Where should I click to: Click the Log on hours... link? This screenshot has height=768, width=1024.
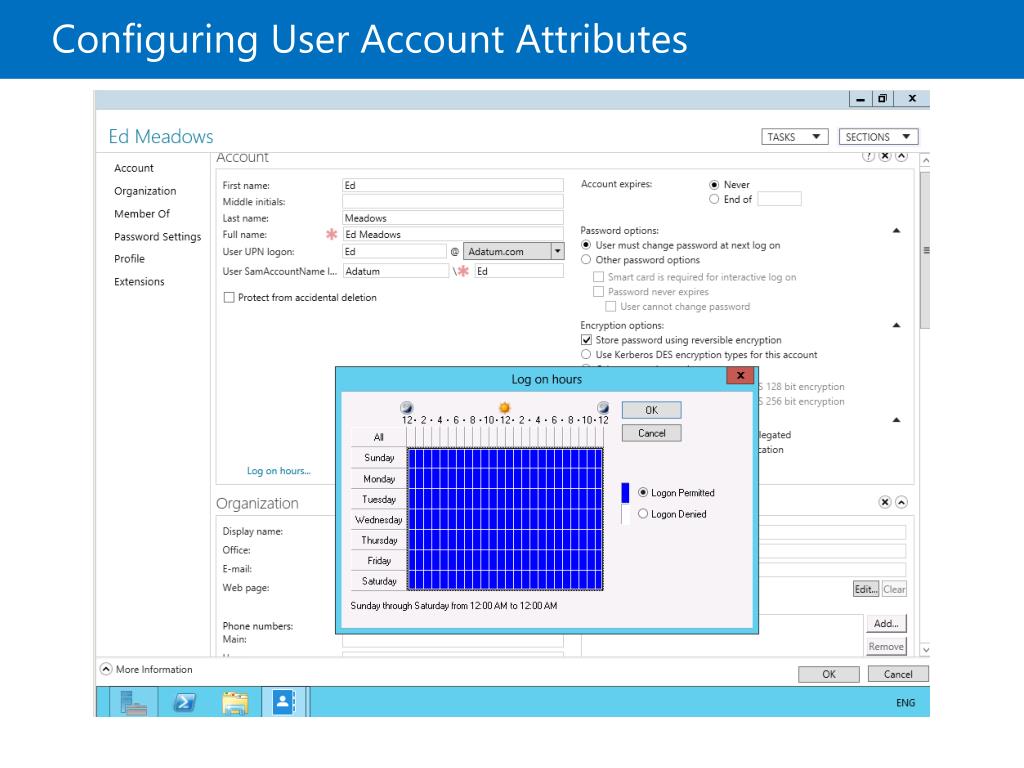click(278, 471)
